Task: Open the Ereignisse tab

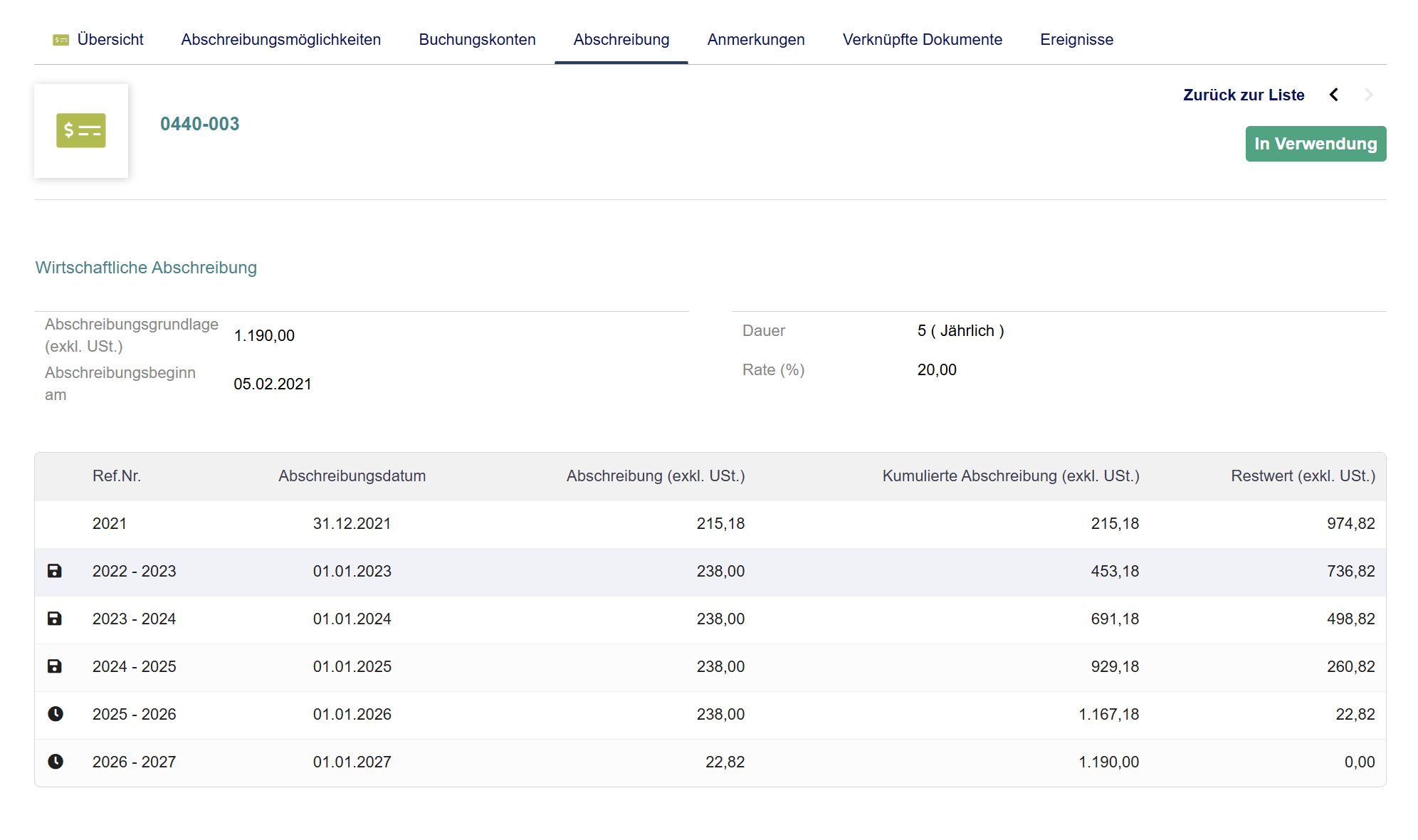Action: point(1076,40)
